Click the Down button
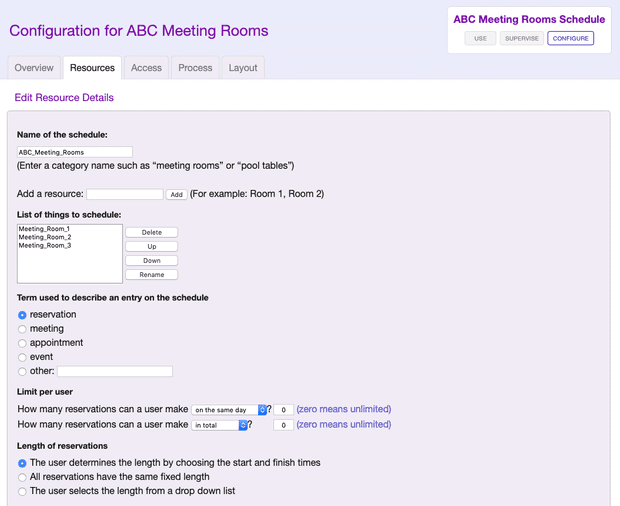 pos(152,261)
